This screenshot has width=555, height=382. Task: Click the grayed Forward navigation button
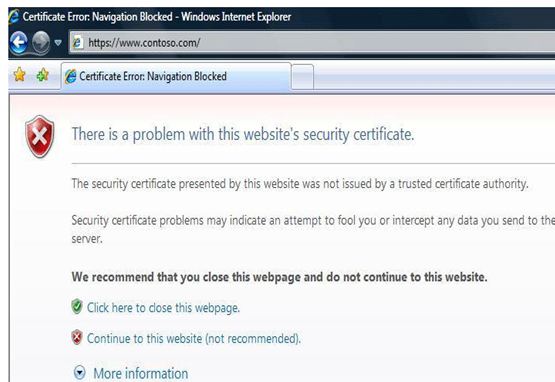[41, 42]
